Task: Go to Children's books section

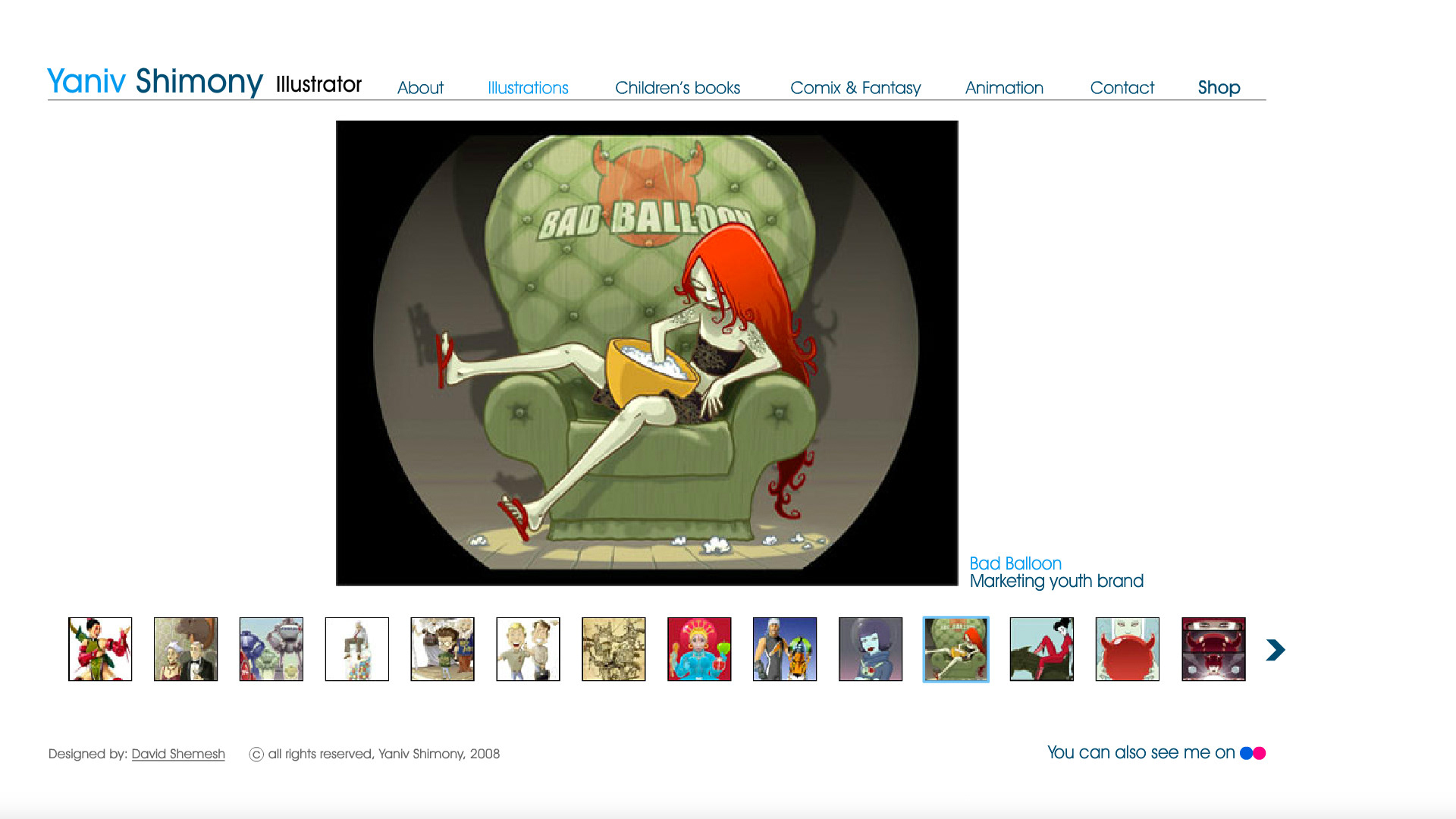Action: click(677, 88)
